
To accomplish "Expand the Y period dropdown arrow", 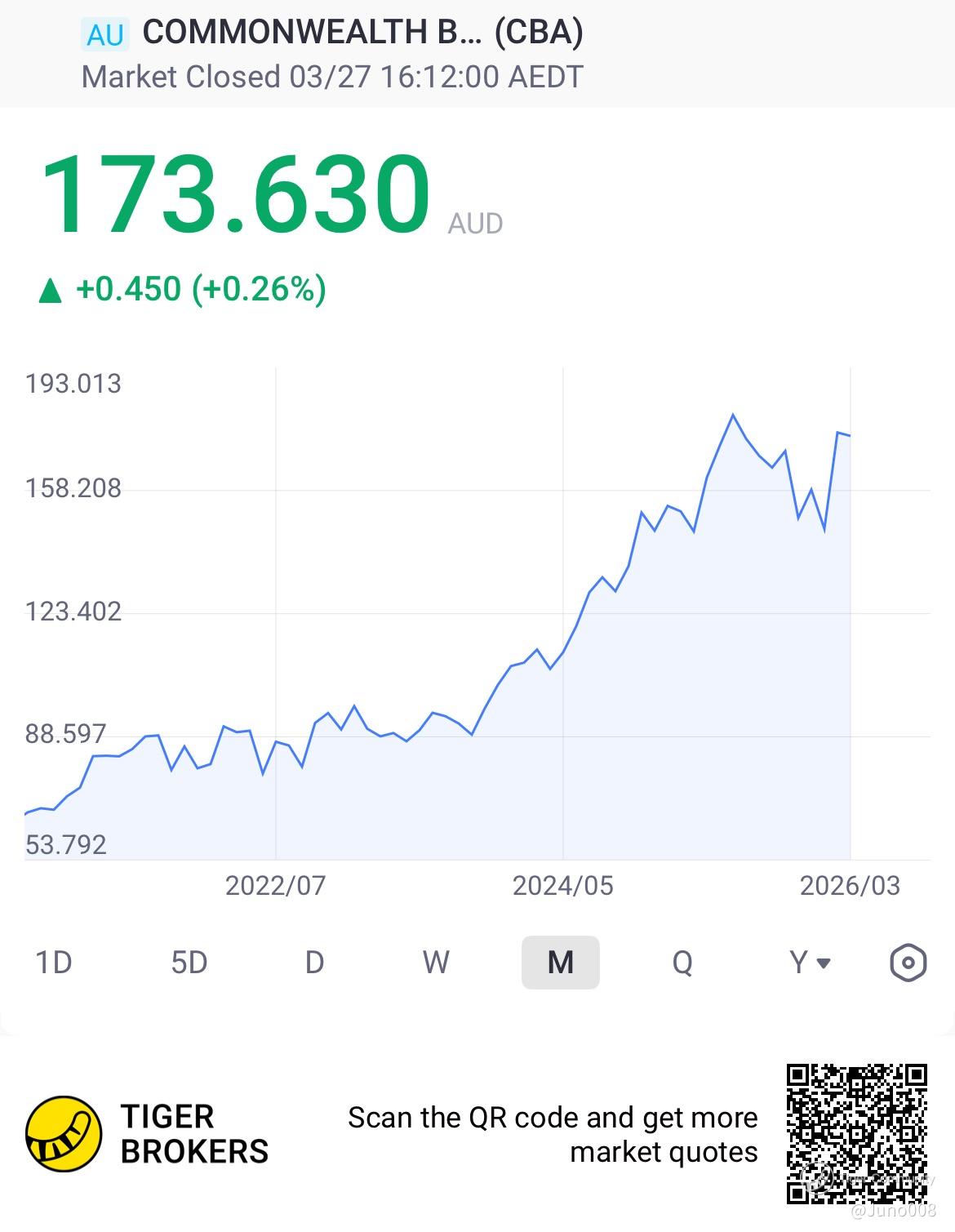I will 824,963.
